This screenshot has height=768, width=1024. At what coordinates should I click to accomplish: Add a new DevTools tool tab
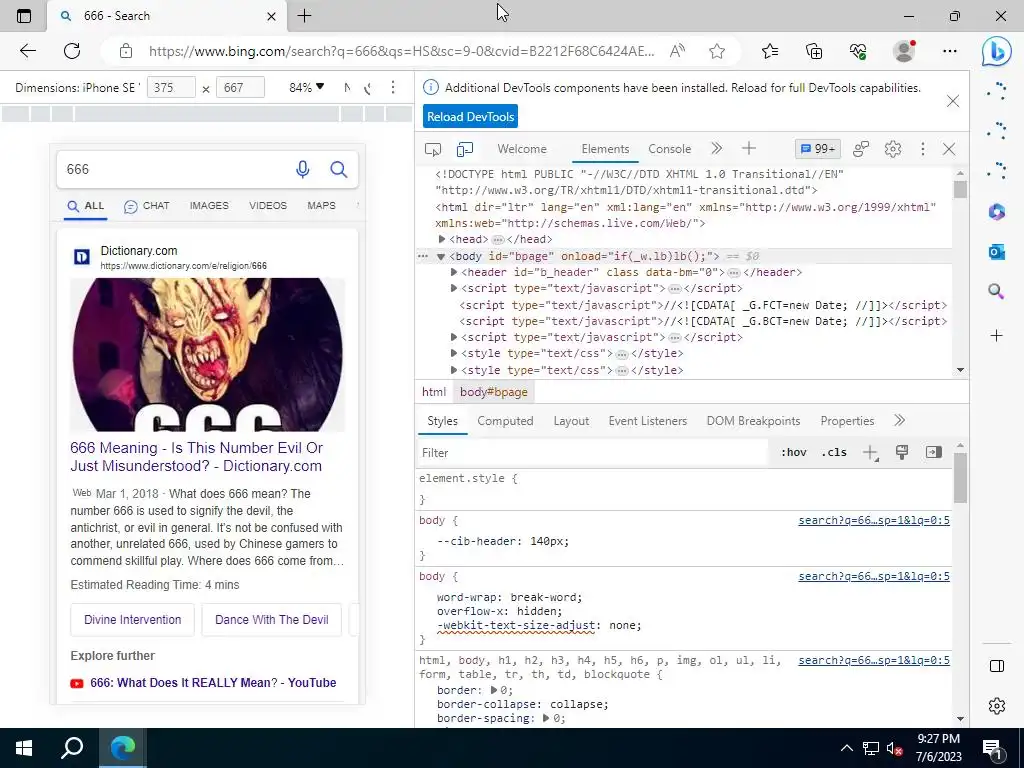tap(748, 149)
